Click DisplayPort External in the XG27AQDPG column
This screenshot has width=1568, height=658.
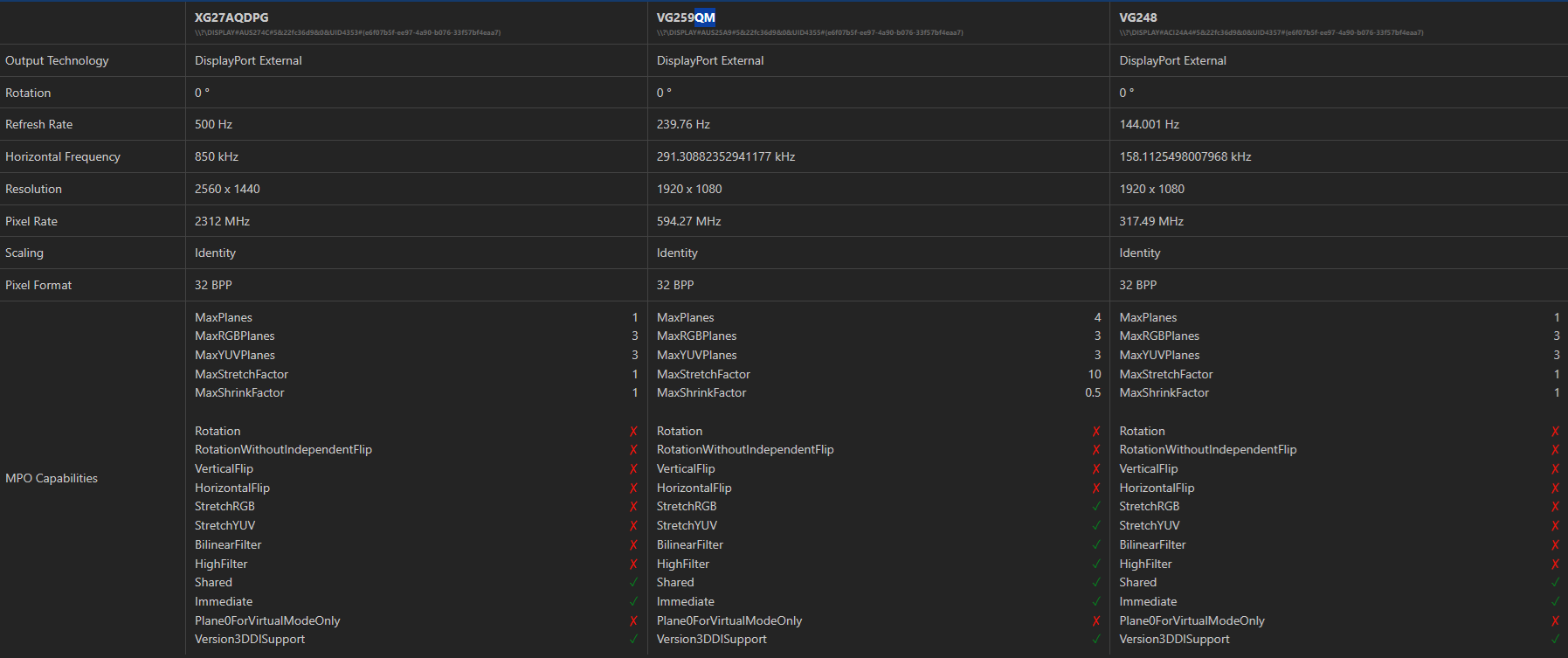(x=248, y=61)
